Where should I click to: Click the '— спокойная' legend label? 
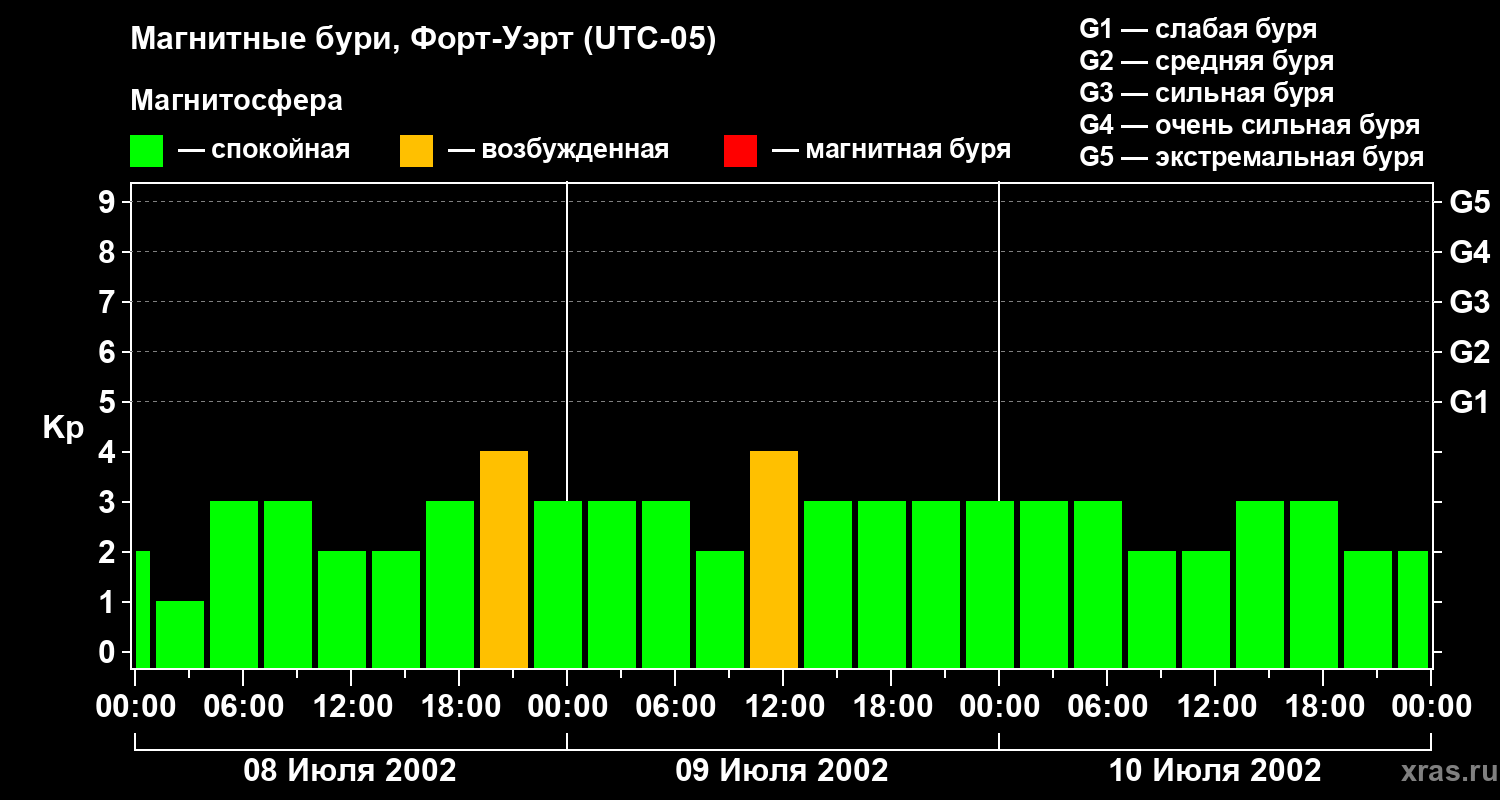click(x=264, y=150)
